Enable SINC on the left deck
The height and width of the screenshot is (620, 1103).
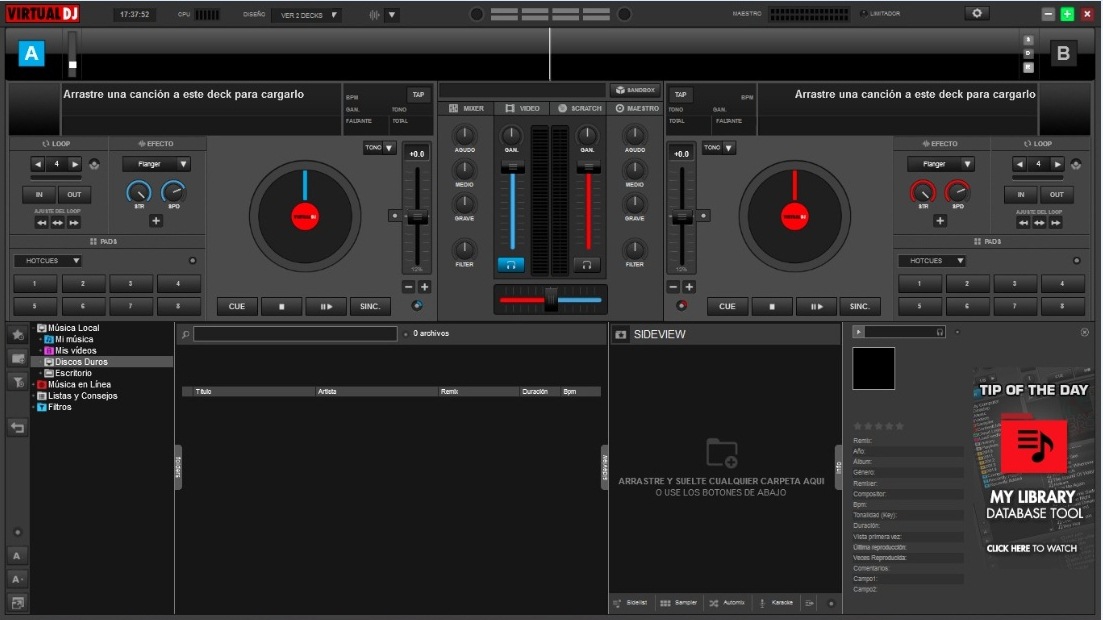370,307
